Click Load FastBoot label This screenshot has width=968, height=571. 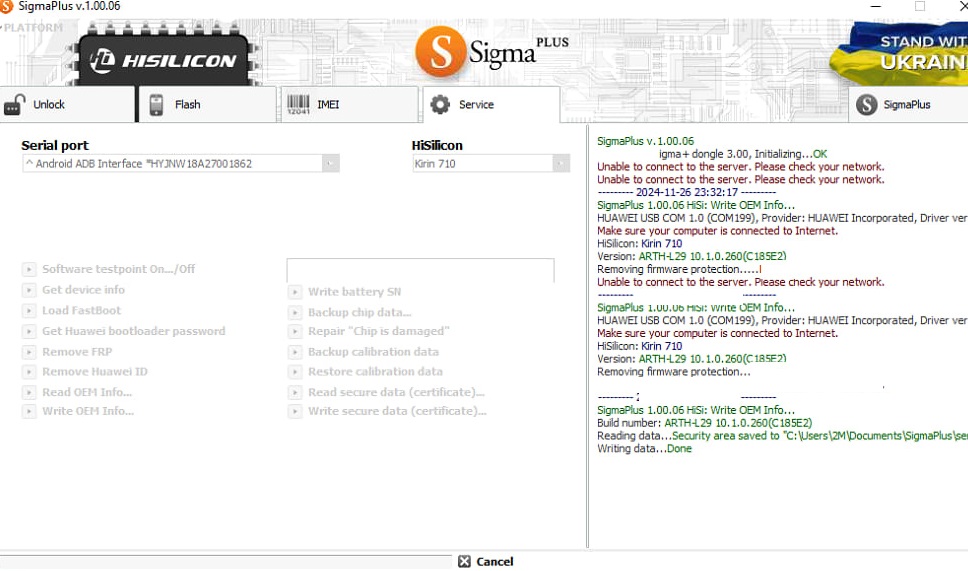click(x=81, y=311)
